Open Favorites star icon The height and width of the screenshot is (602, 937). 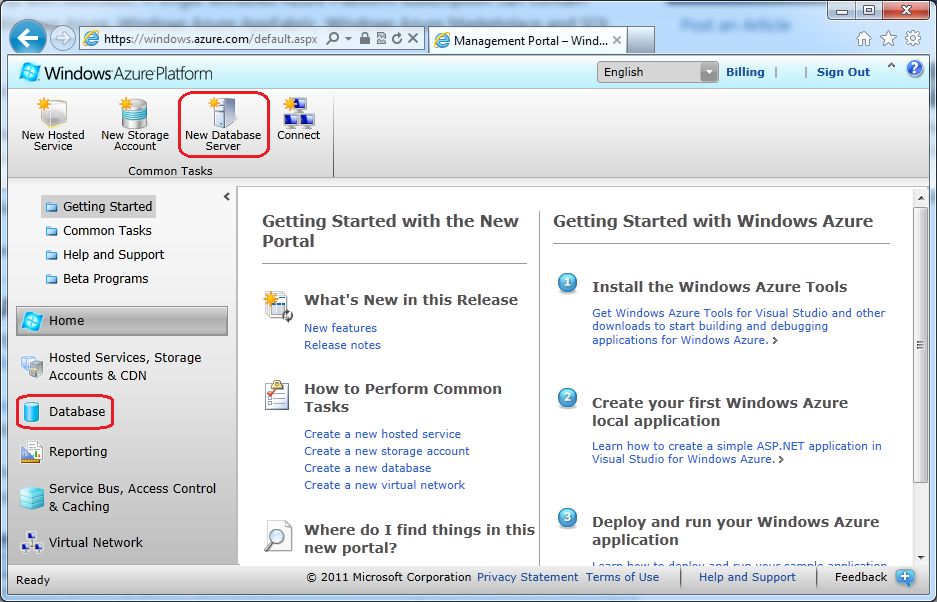pyautogui.click(x=889, y=39)
